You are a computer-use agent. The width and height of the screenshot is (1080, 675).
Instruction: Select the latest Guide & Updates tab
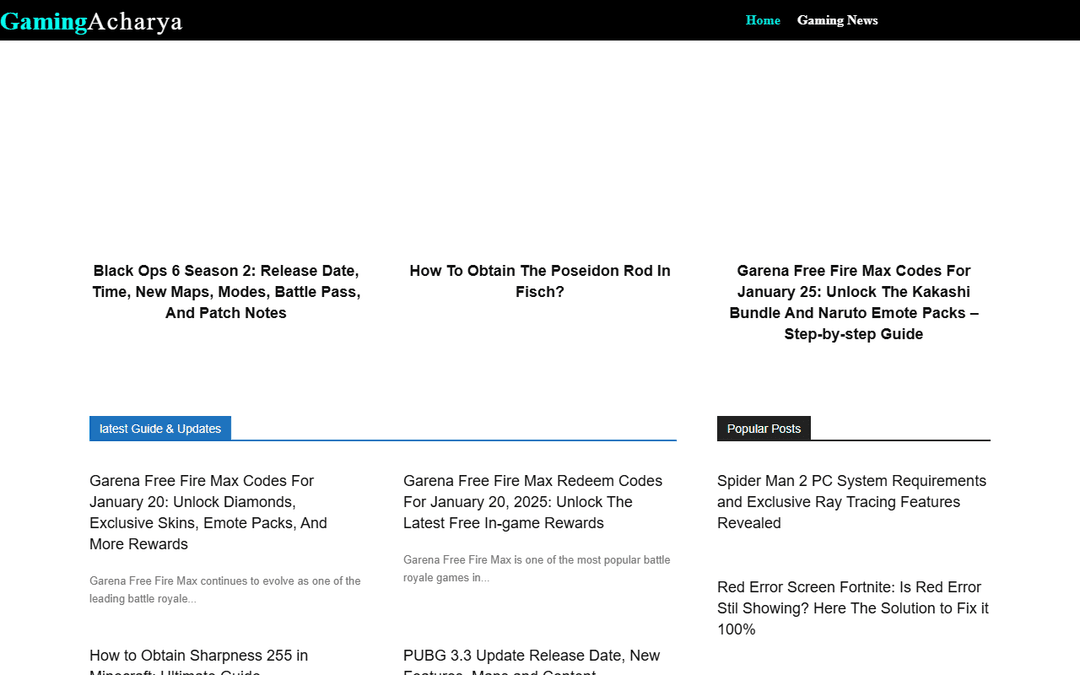point(160,428)
